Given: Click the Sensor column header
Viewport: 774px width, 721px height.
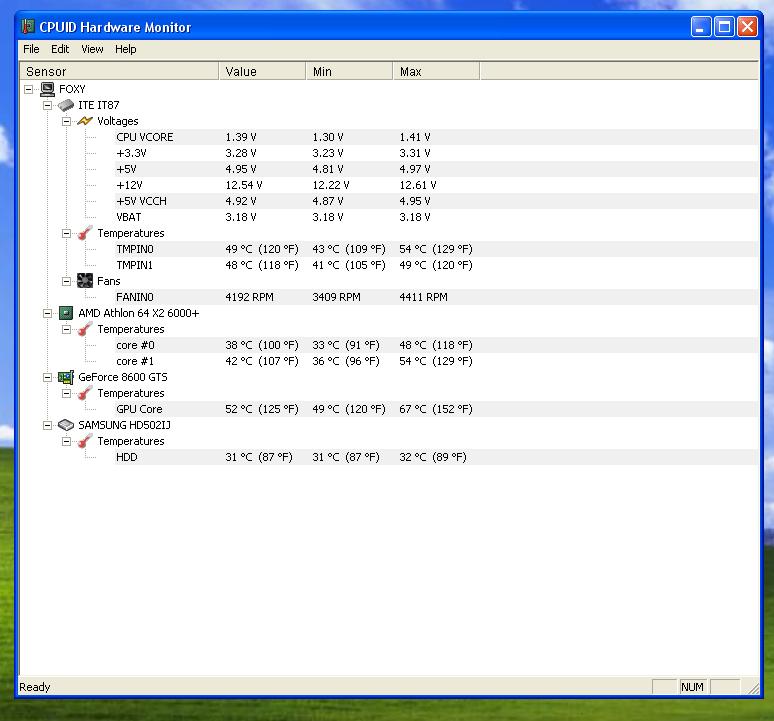Looking at the screenshot, I should [x=119, y=71].
